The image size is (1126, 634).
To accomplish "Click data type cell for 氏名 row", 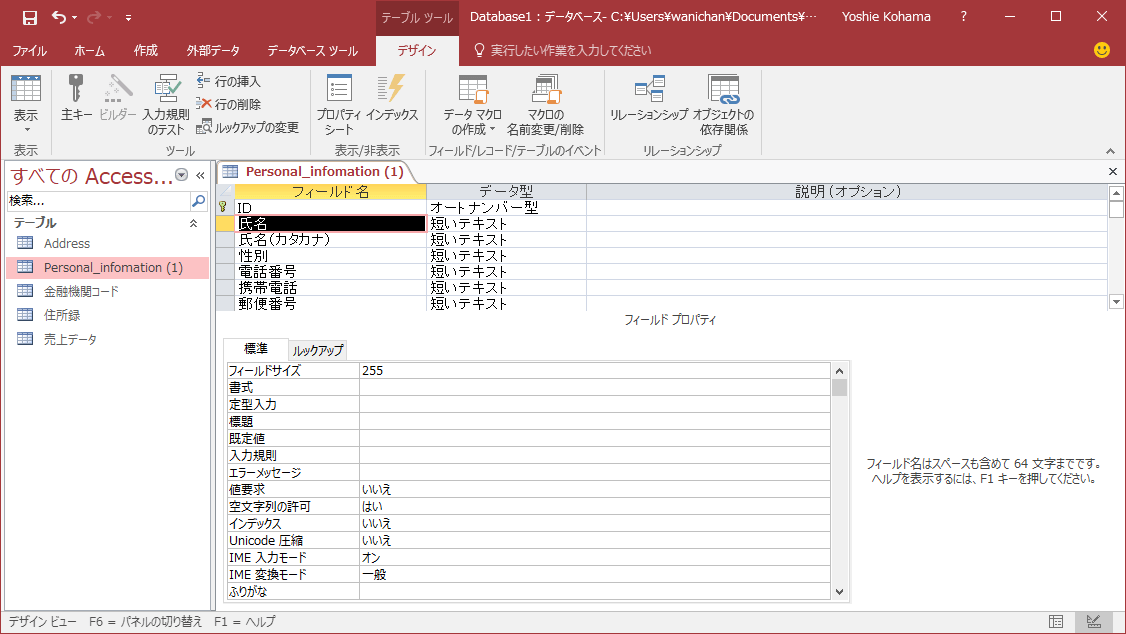I will [506, 223].
